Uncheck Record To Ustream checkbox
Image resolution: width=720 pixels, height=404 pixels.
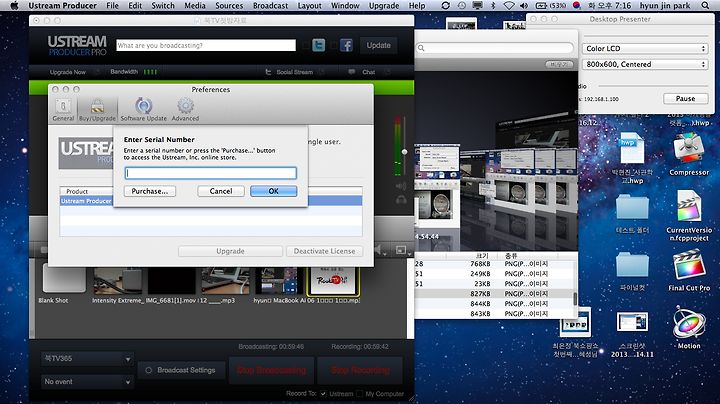click(x=323, y=393)
